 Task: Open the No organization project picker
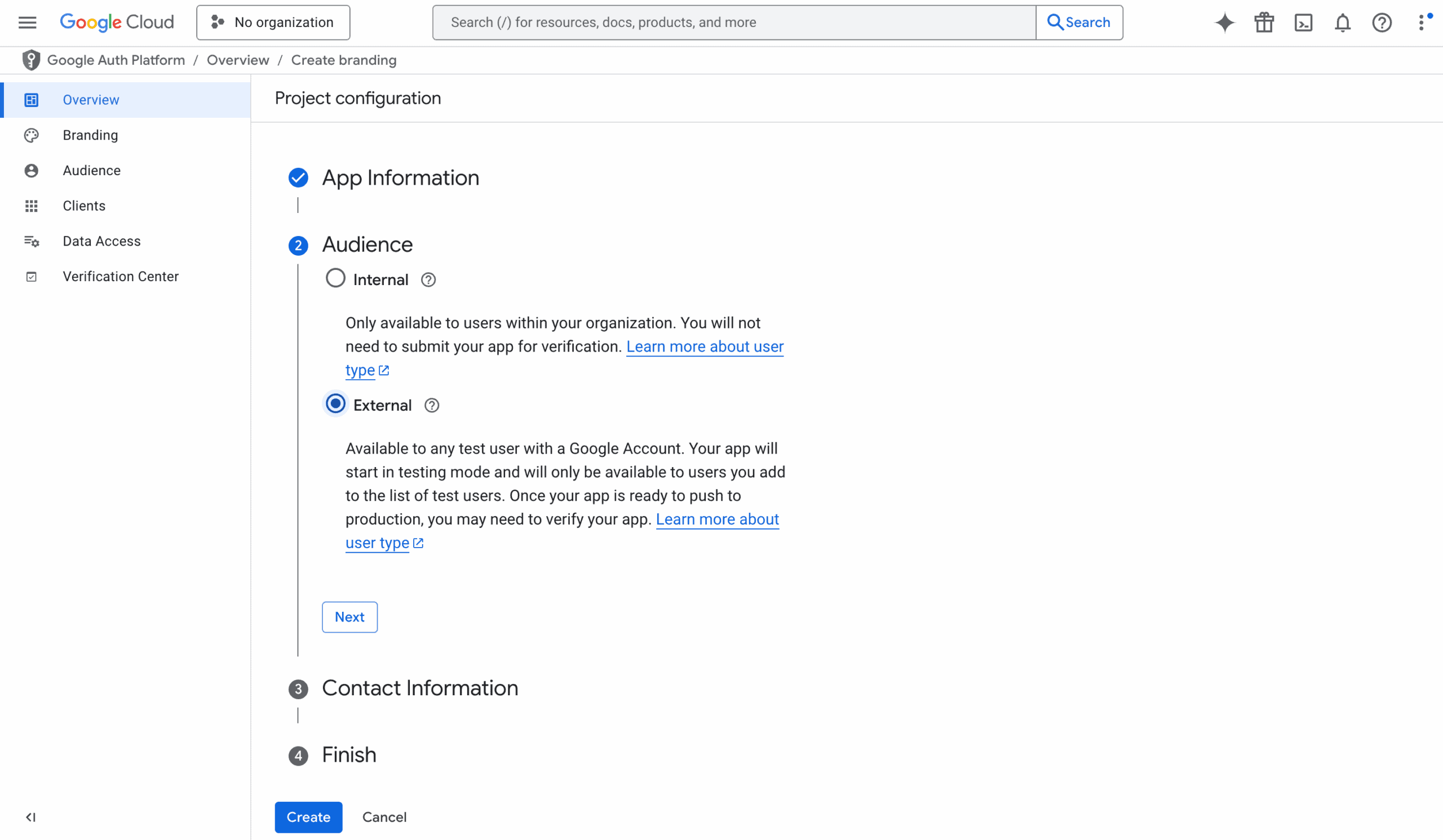(273, 23)
